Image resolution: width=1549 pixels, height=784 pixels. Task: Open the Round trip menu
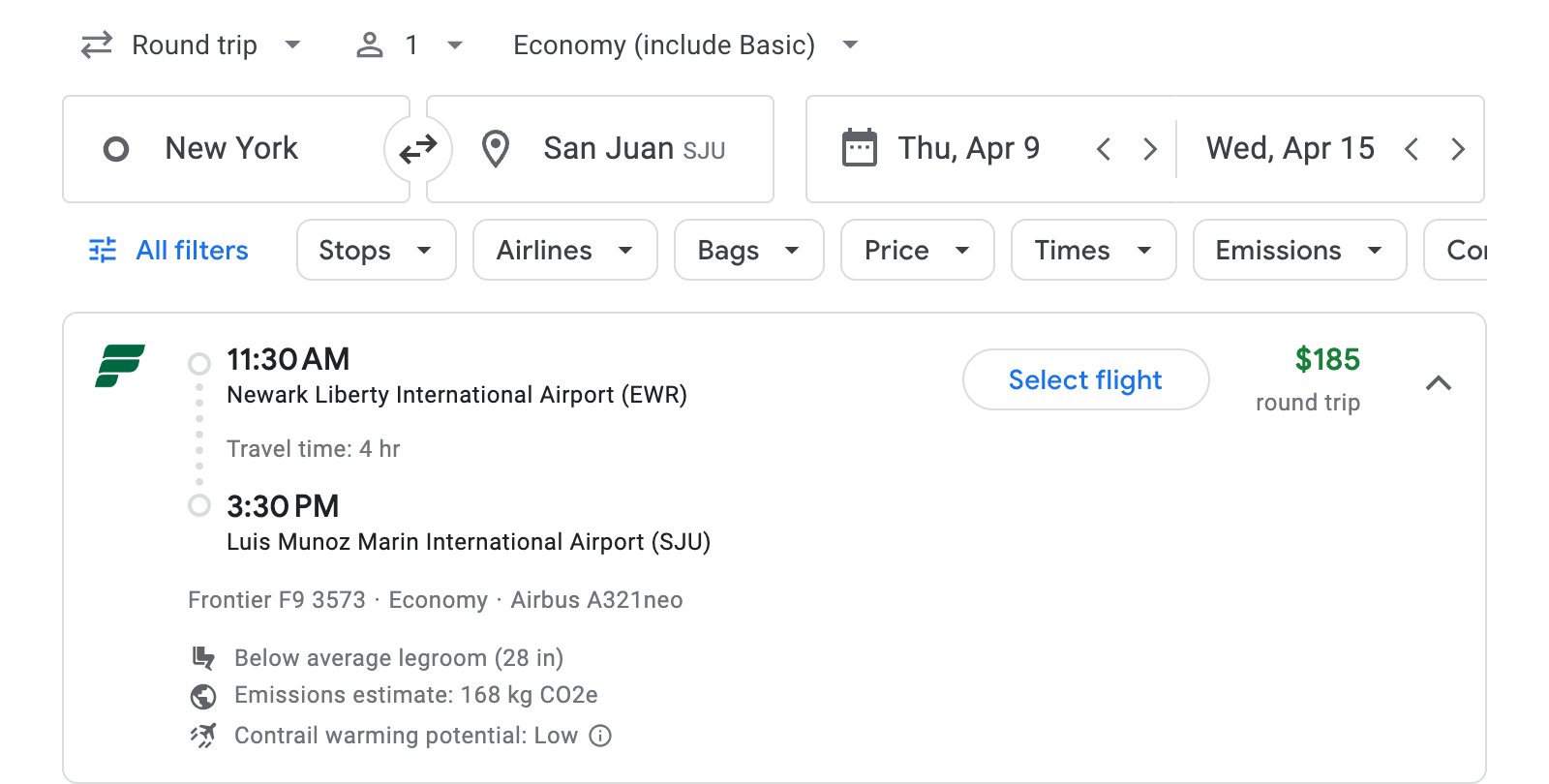pyautogui.click(x=190, y=45)
